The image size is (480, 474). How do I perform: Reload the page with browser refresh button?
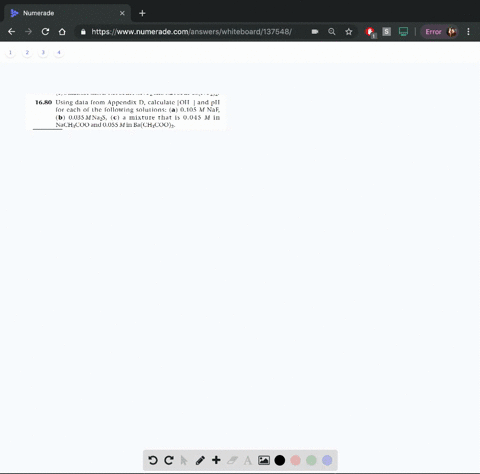[45, 32]
